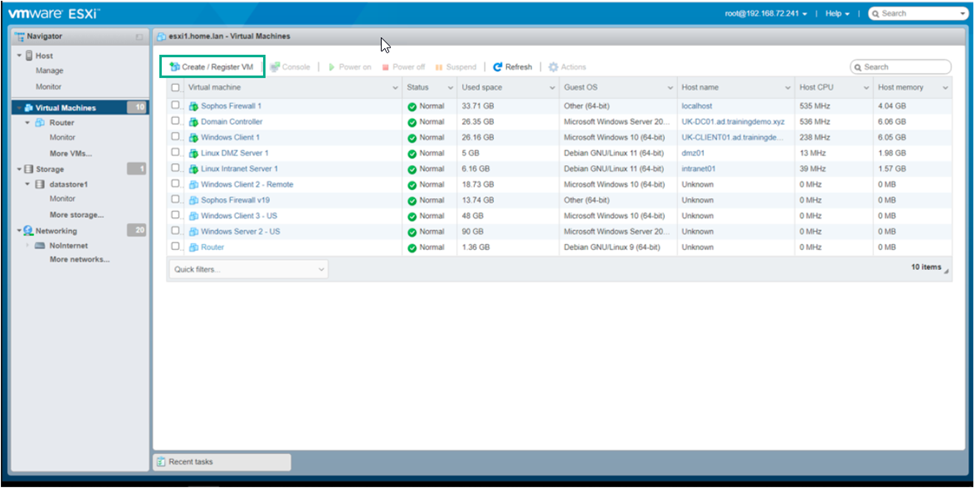Click the Linux Intranet Server 1 VM icon
975x488 pixels.
point(193,169)
